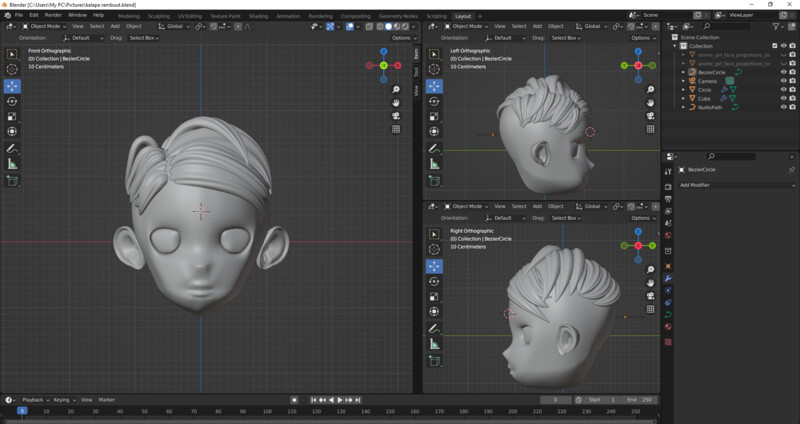Open the Object Mode dropdown in front viewport
Viewport: 800px width, 424px height.
click(x=46, y=26)
